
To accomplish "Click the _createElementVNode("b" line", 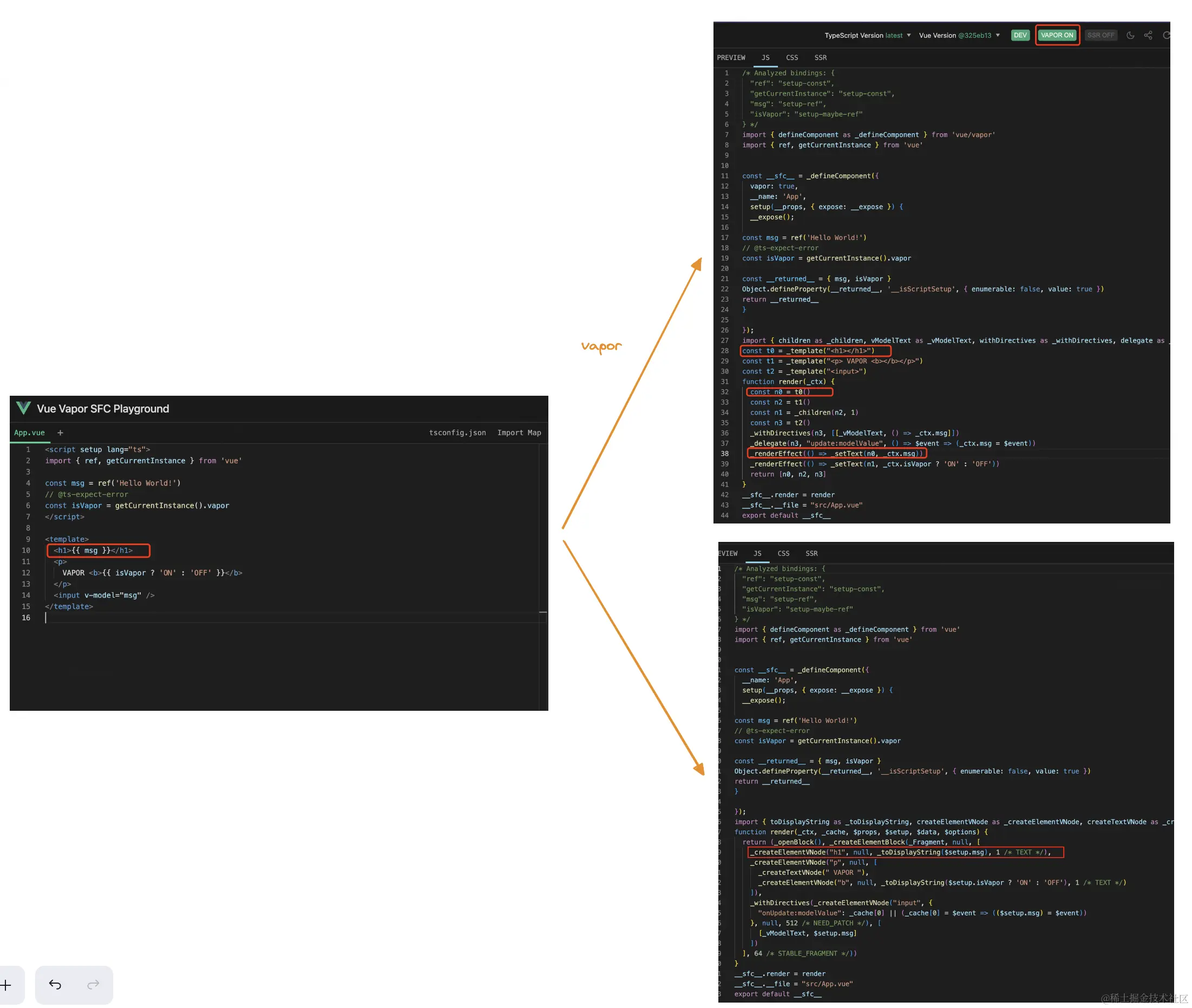I will [x=942, y=883].
